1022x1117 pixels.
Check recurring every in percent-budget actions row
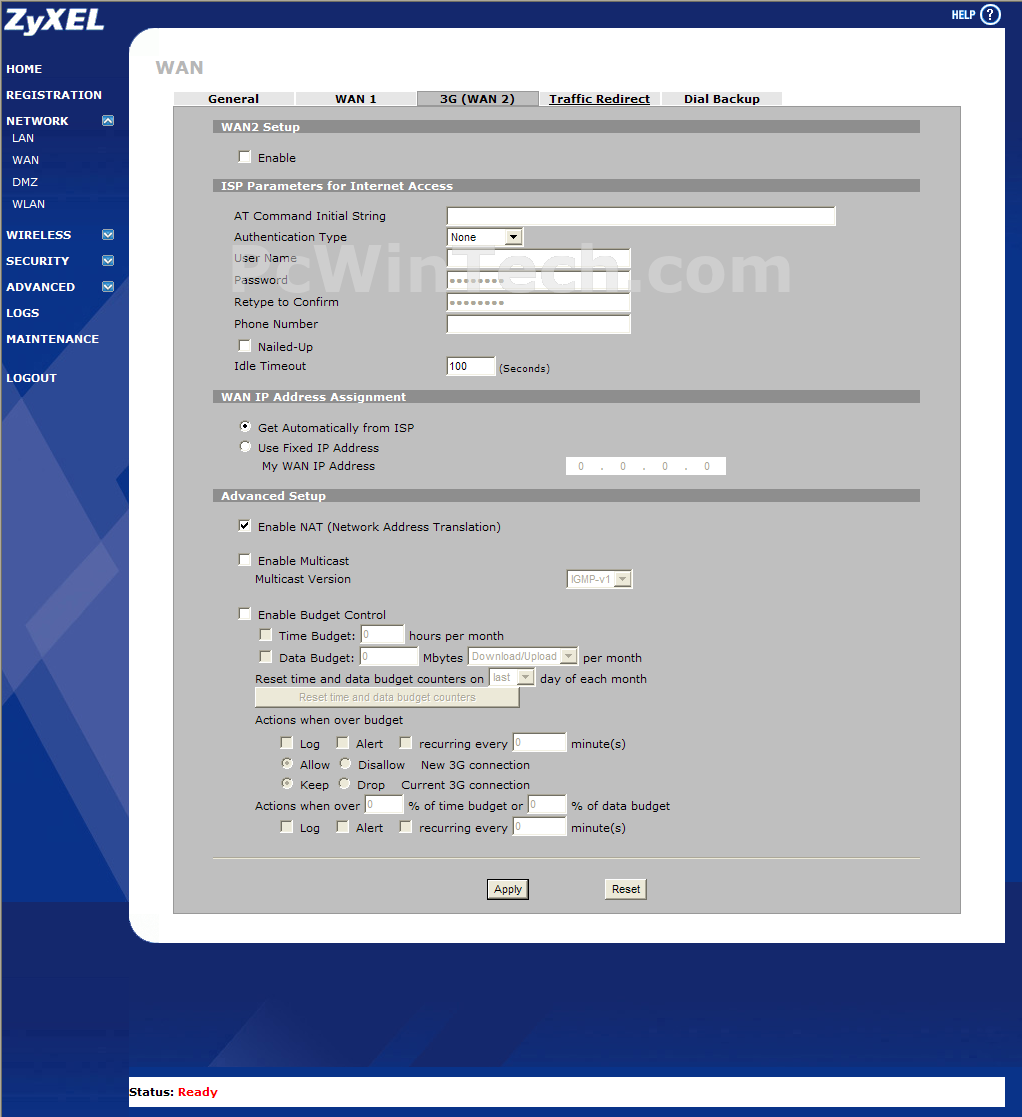[406, 827]
